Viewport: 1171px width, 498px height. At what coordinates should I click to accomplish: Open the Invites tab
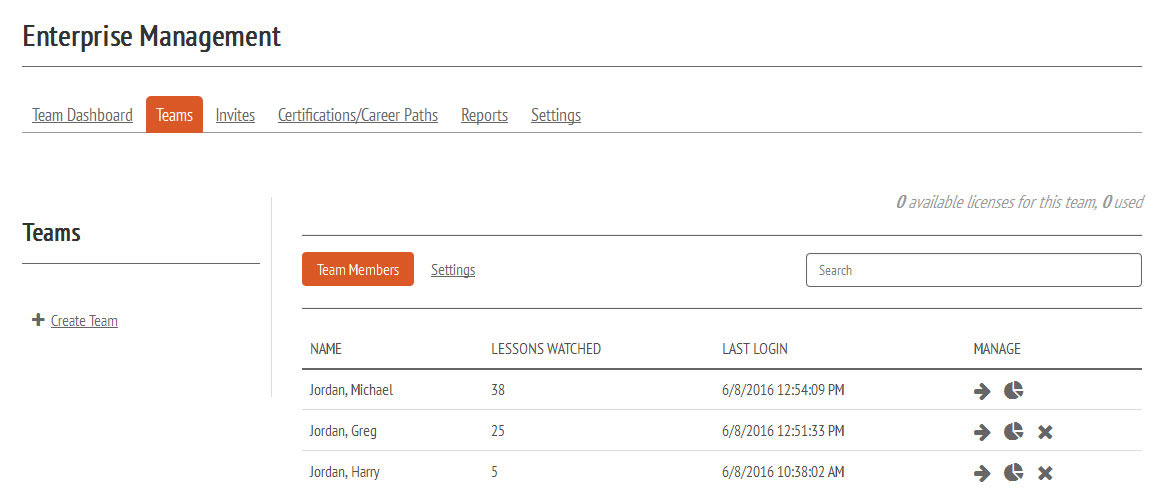coord(235,115)
